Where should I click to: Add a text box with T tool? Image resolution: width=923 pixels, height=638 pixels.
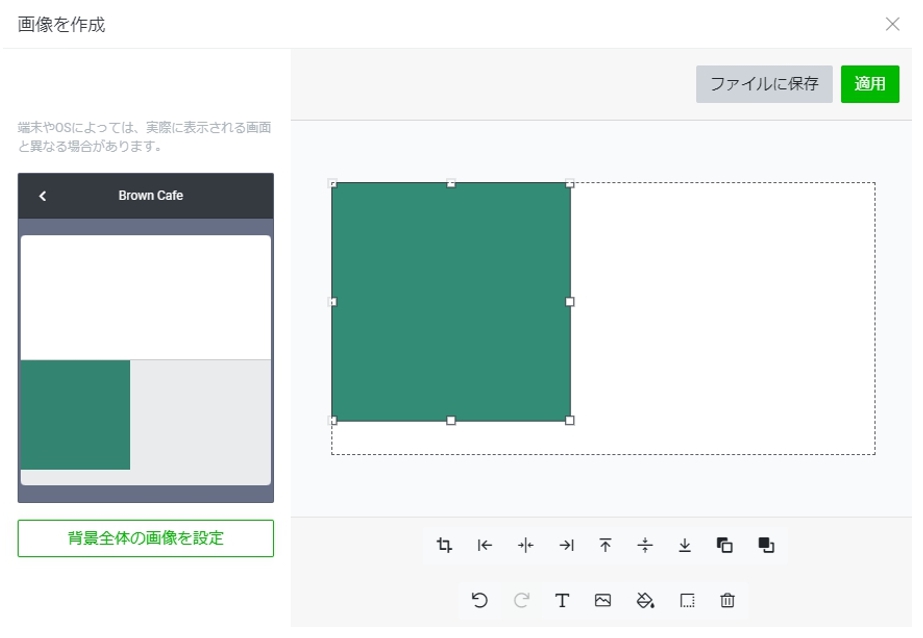pyautogui.click(x=562, y=600)
